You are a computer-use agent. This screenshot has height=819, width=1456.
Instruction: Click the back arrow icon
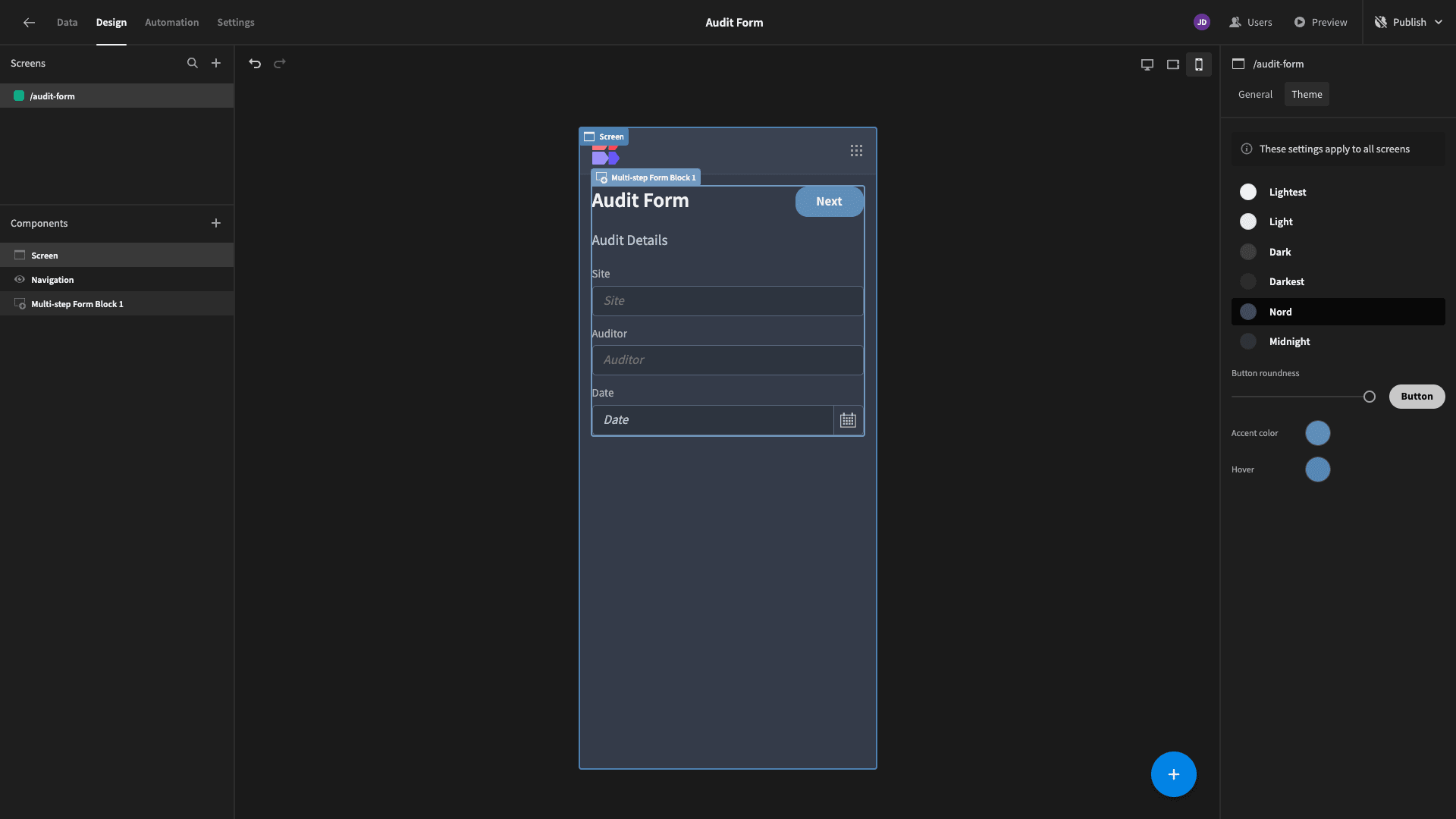[x=29, y=23]
